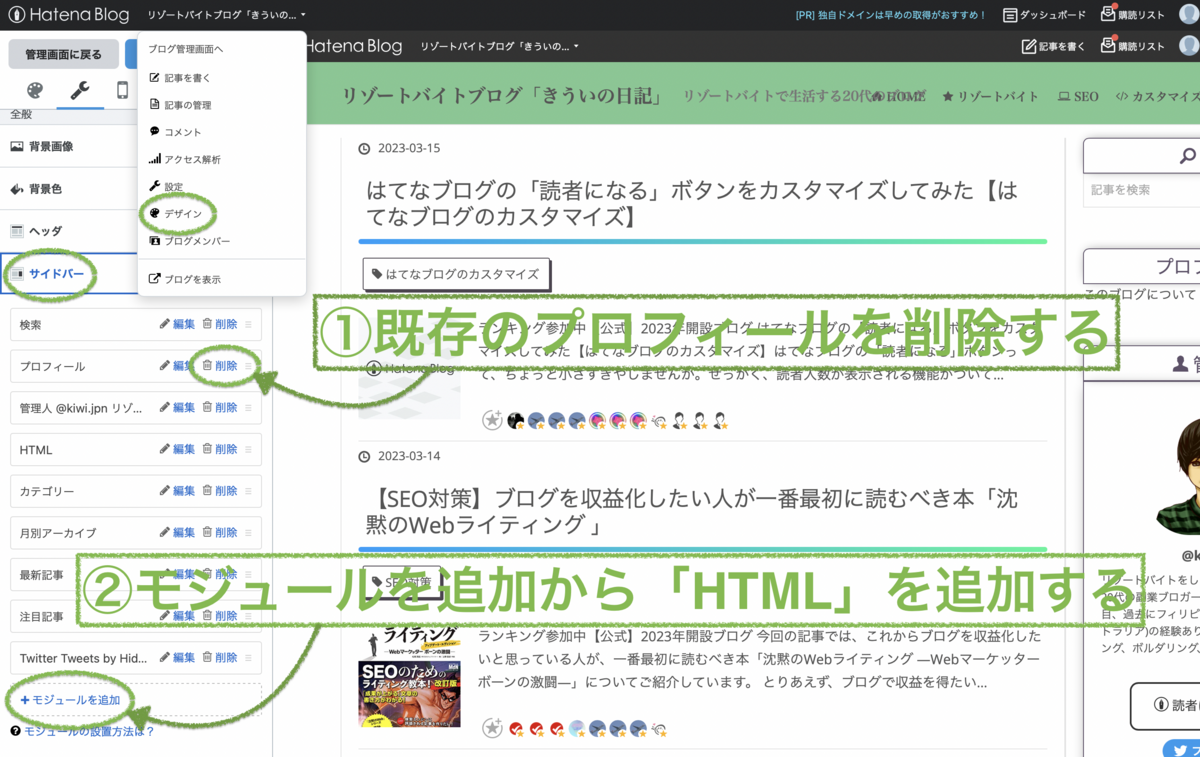Delete the 検索 module

pyautogui.click(x=220, y=324)
